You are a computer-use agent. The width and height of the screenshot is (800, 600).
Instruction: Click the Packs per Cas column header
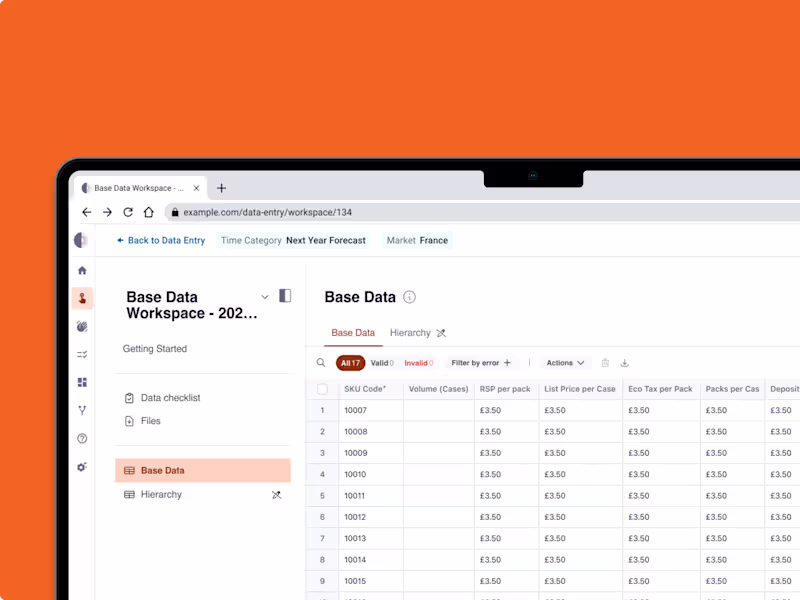[732, 389]
